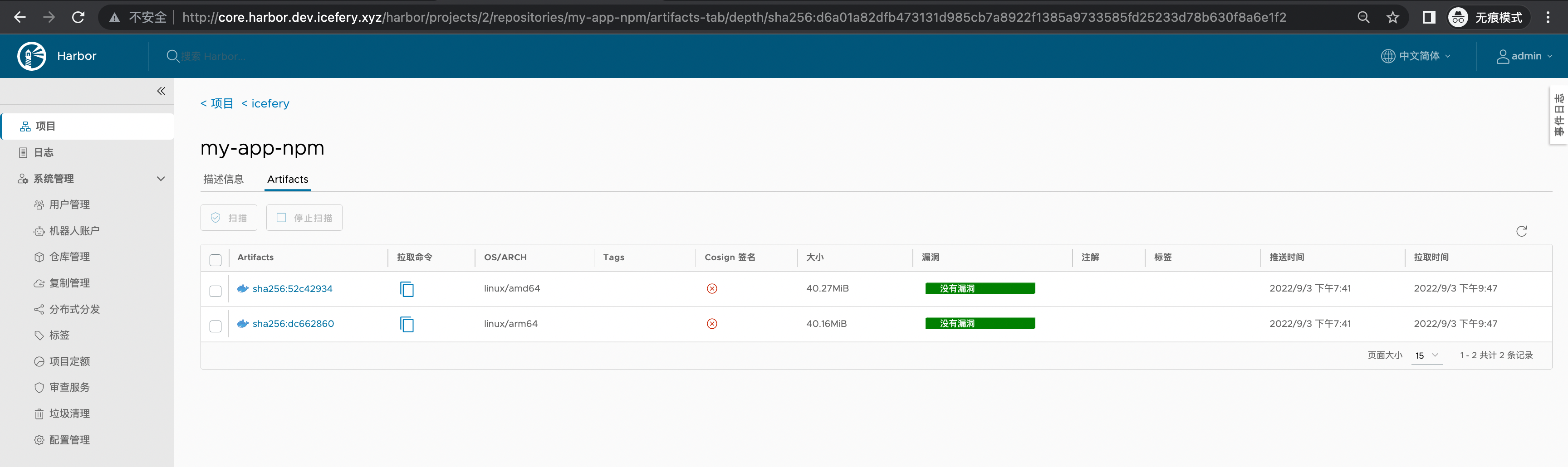This screenshot has height=467, width=1568.
Task: Collapse the sidebar with the double-chevron
Action: click(161, 91)
